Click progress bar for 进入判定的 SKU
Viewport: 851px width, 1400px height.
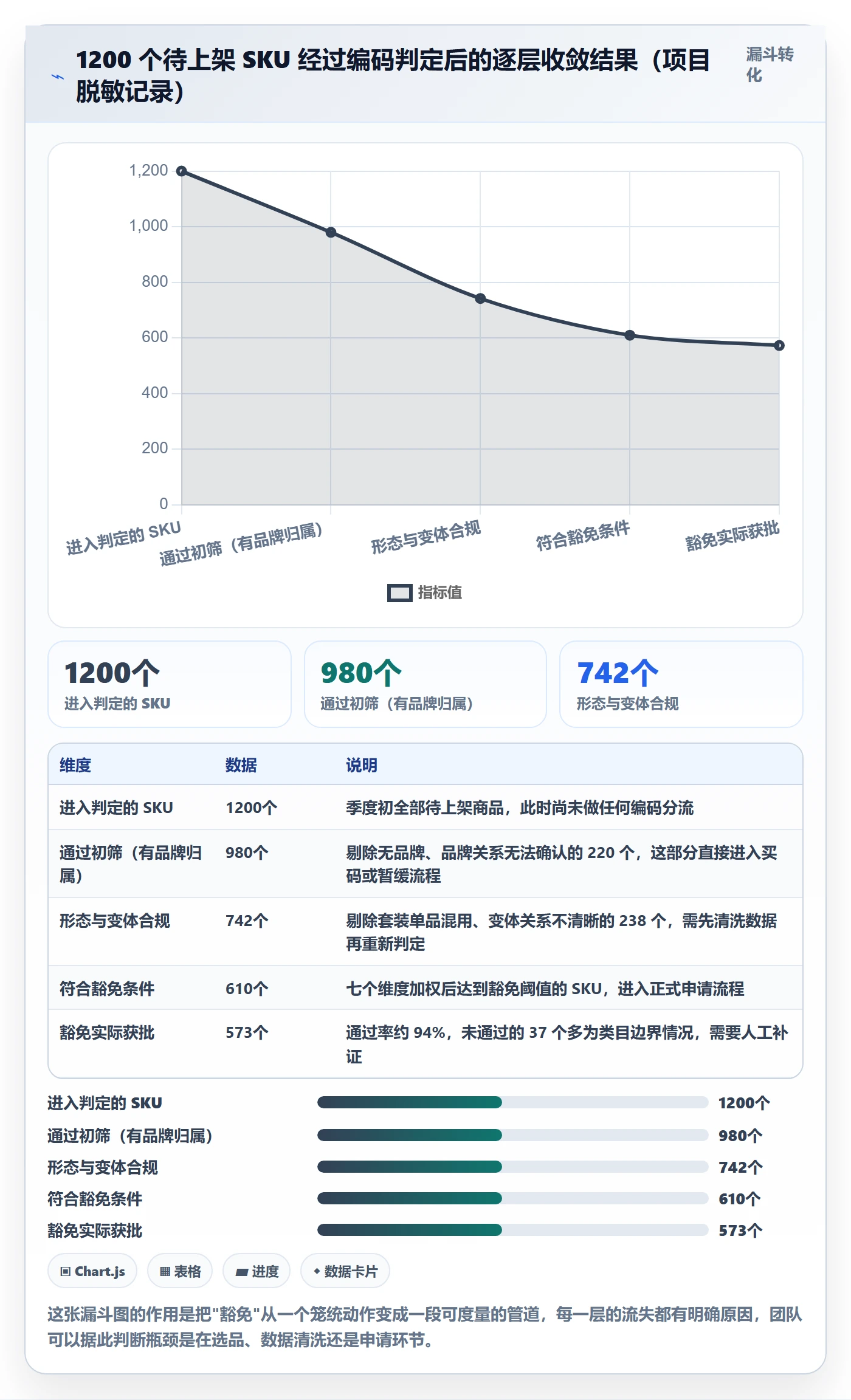coord(513,1102)
